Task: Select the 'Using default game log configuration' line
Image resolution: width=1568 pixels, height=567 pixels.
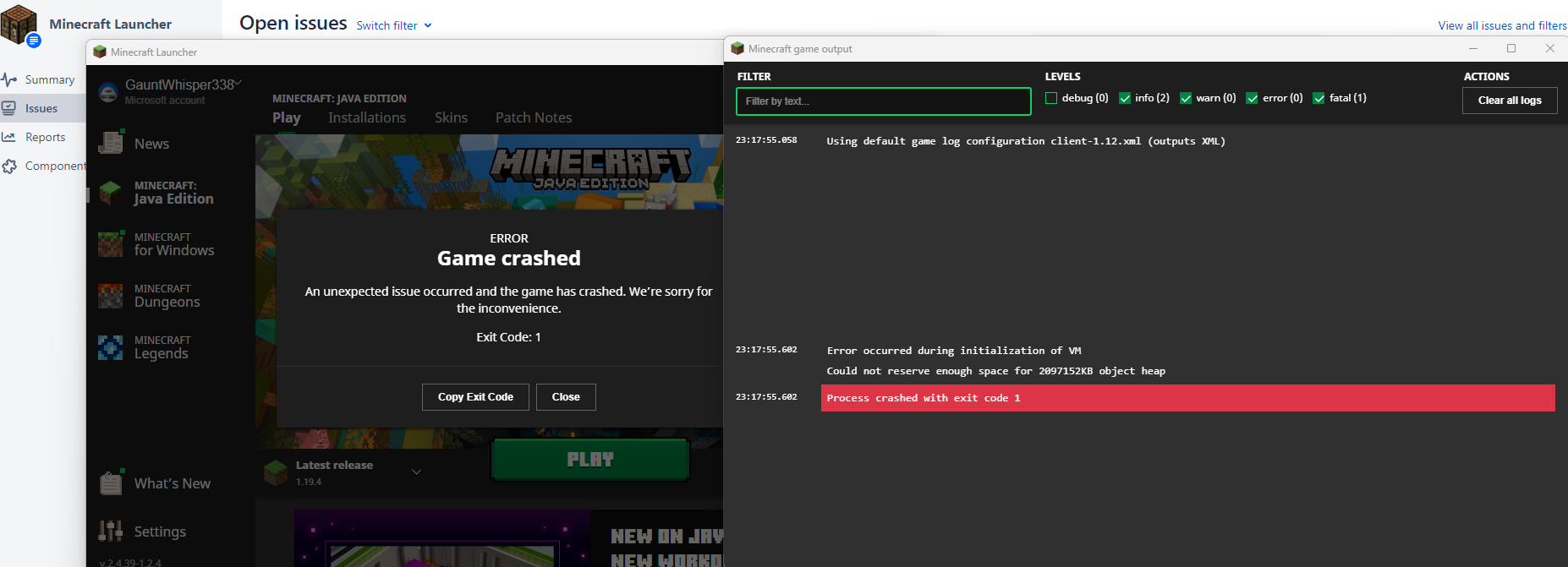Action: [1025, 141]
